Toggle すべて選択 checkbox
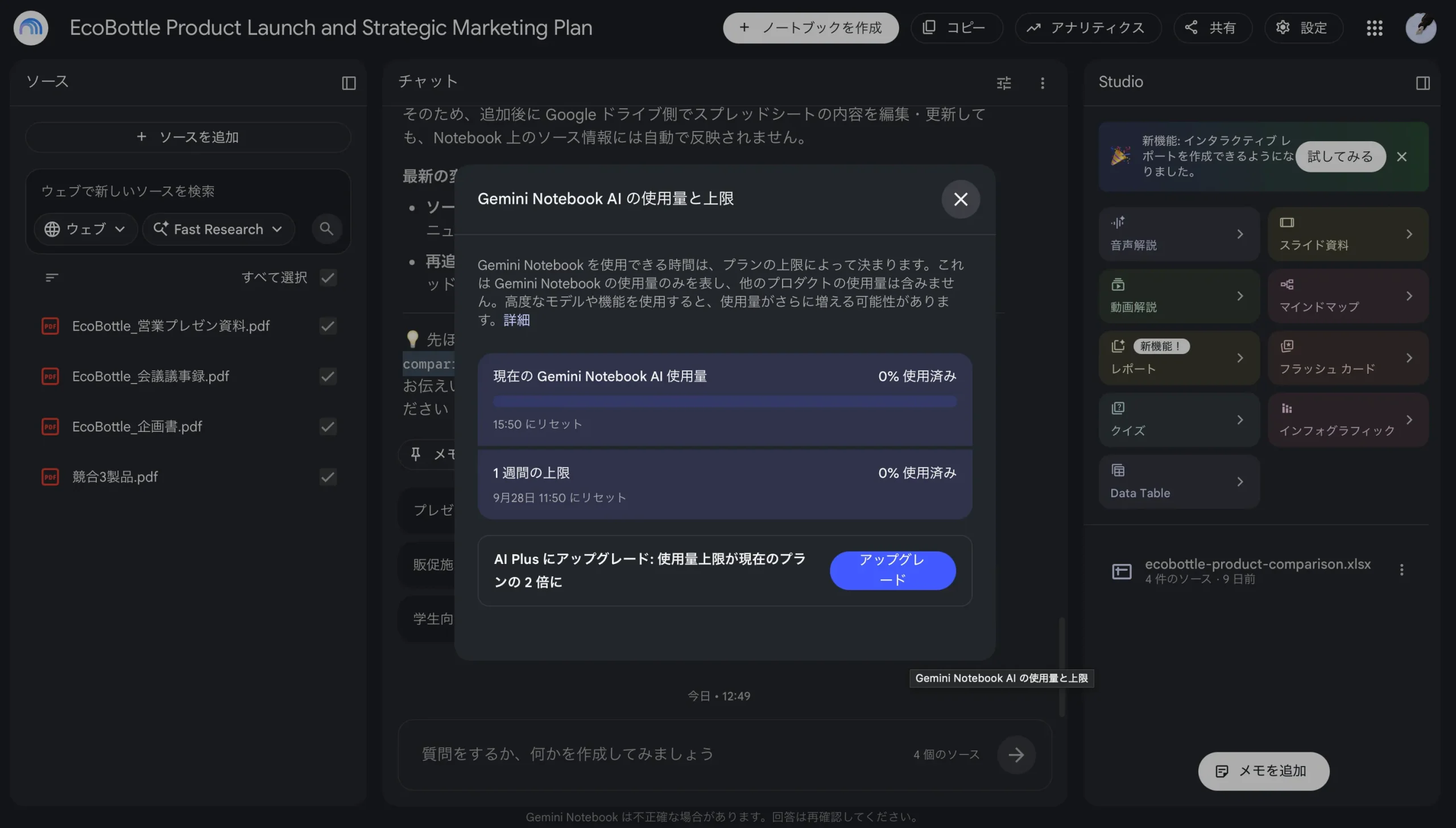Image resolution: width=1456 pixels, height=828 pixels. point(328,277)
